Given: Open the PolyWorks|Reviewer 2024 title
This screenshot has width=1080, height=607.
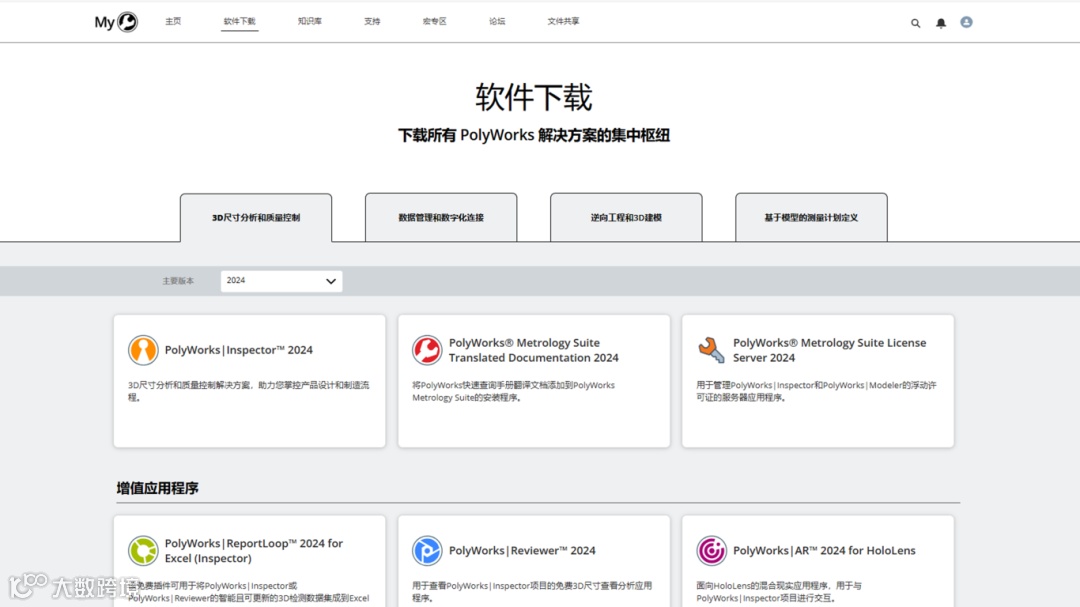Looking at the screenshot, I should click(522, 551).
